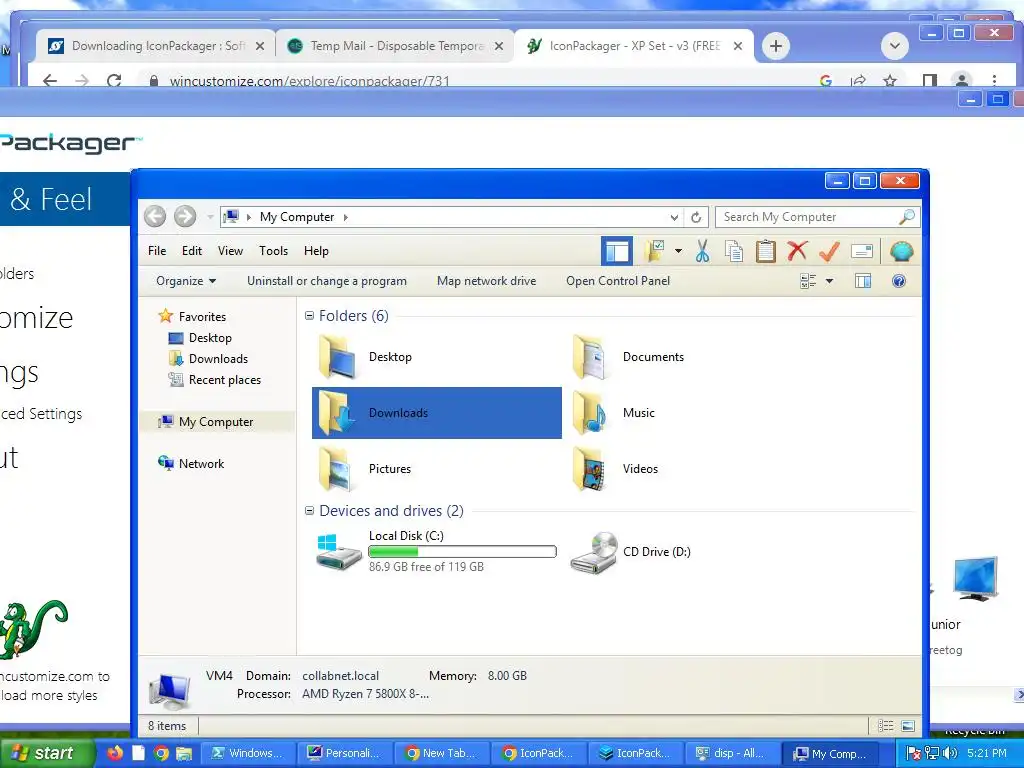Click the Chrome address bar URL
This screenshot has height=768, width=1024.
[x=310, y=81]
